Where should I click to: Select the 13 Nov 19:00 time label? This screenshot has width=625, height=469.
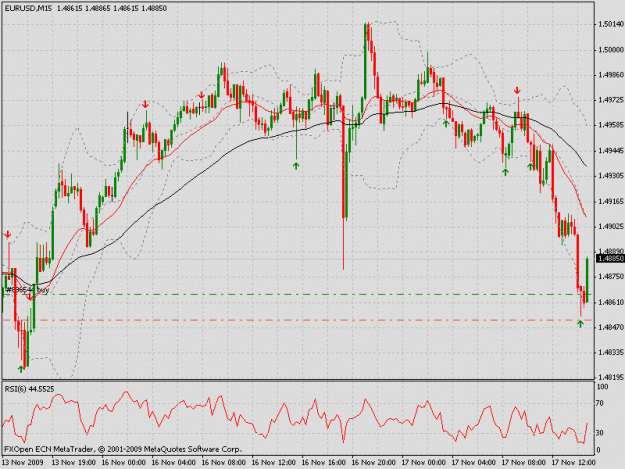point(74,463)
